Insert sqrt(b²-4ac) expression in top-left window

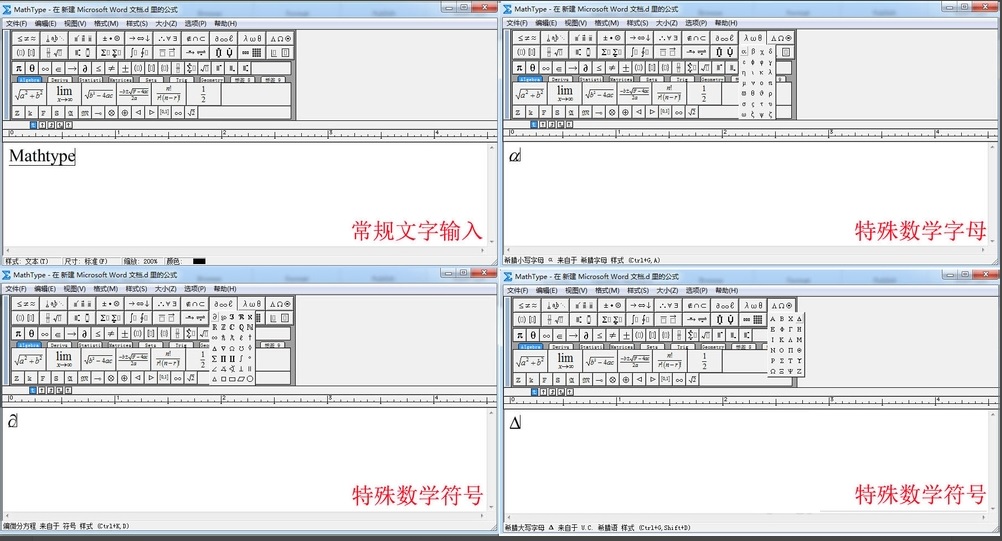99,95
